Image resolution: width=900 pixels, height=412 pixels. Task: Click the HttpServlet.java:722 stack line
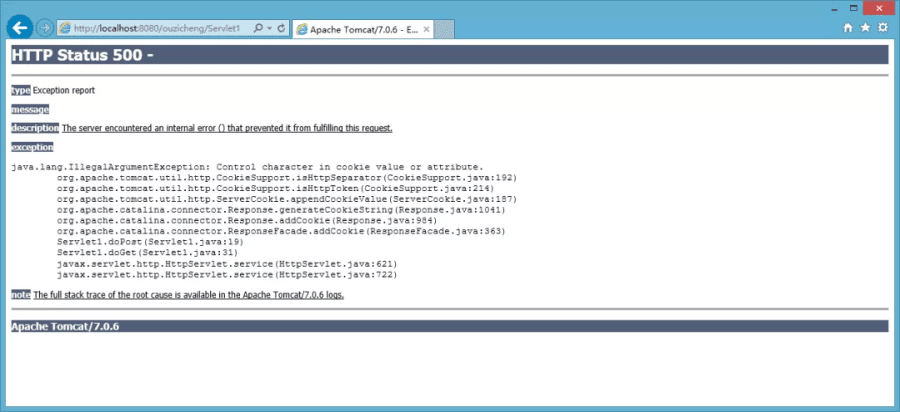tap(227, 275)
